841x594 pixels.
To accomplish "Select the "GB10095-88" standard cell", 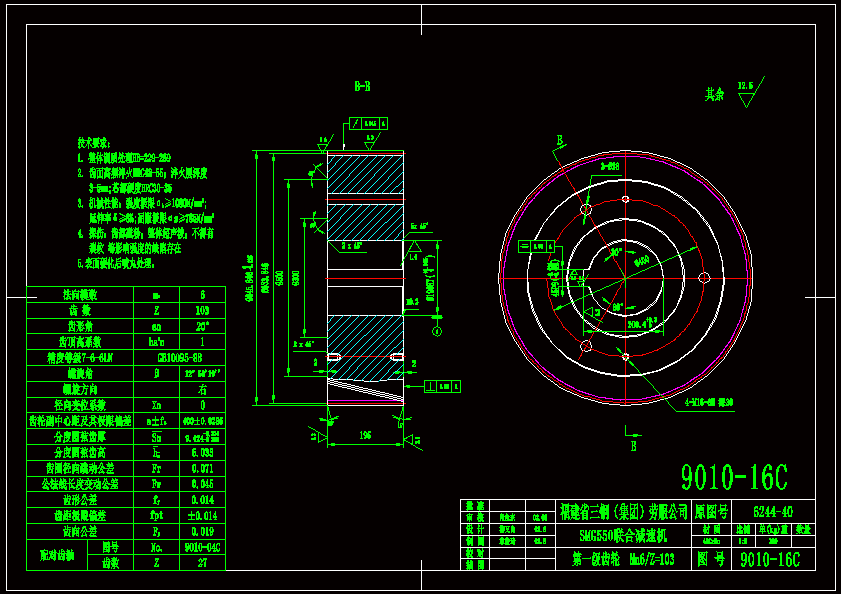I will 180,358.
